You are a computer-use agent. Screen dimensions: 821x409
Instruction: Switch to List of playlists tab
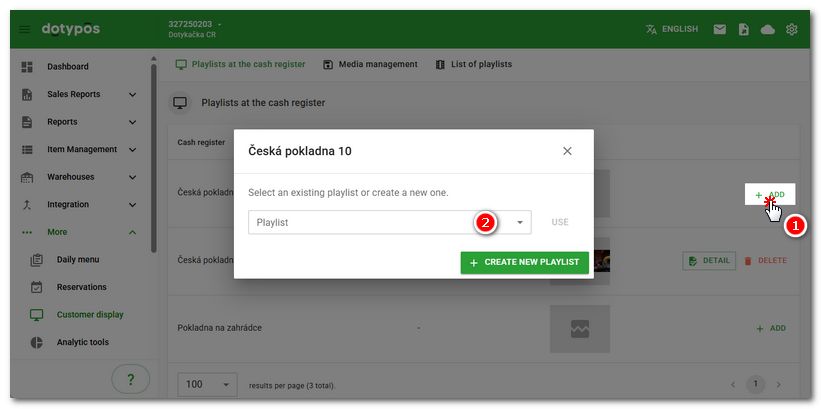pos(474,64)
